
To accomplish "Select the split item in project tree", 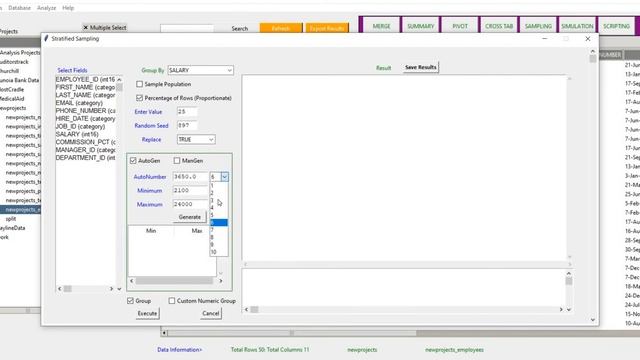I will pos(11,219).
